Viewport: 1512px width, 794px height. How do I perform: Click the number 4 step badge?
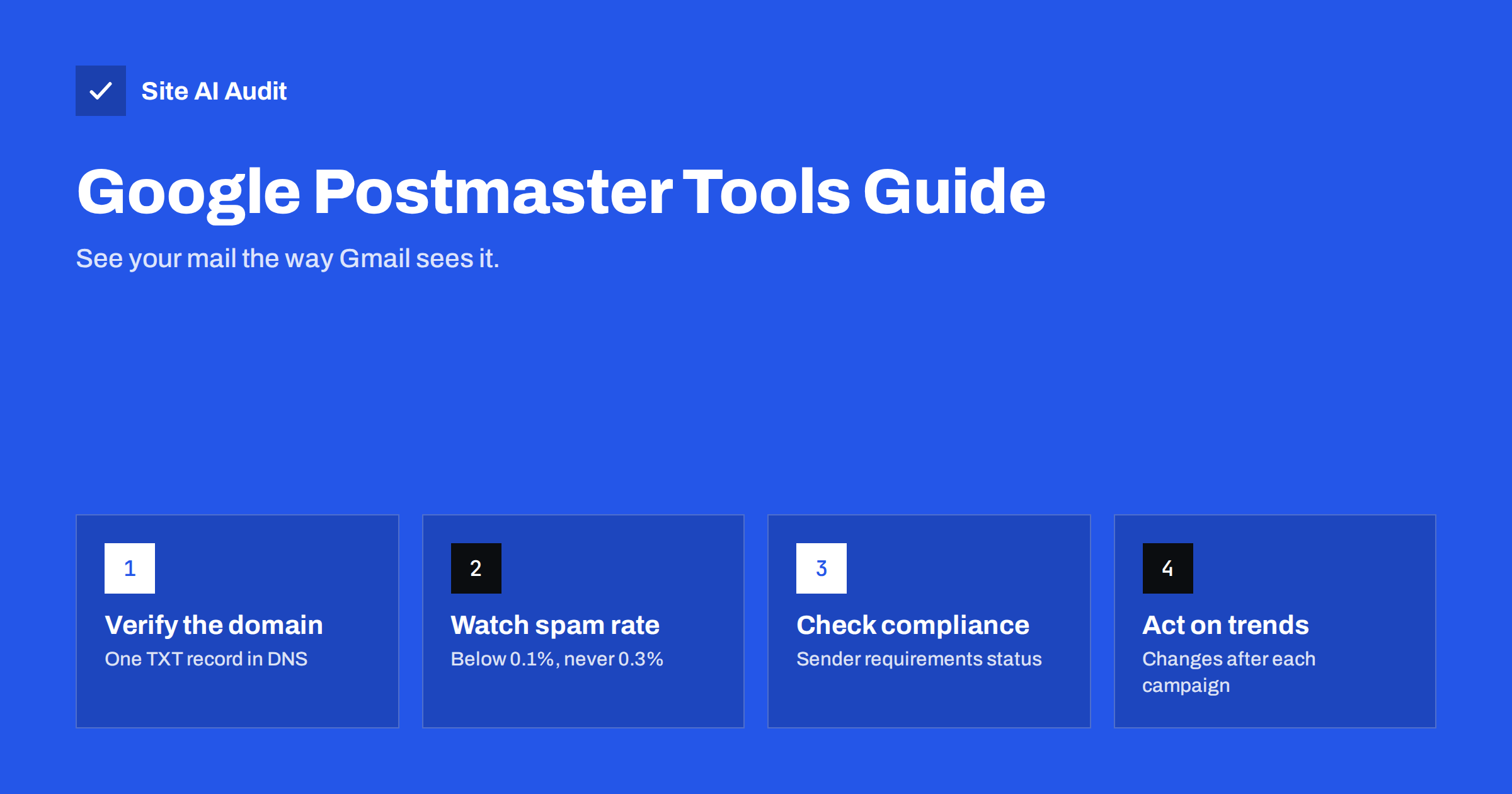click(x=1168, y=568)
